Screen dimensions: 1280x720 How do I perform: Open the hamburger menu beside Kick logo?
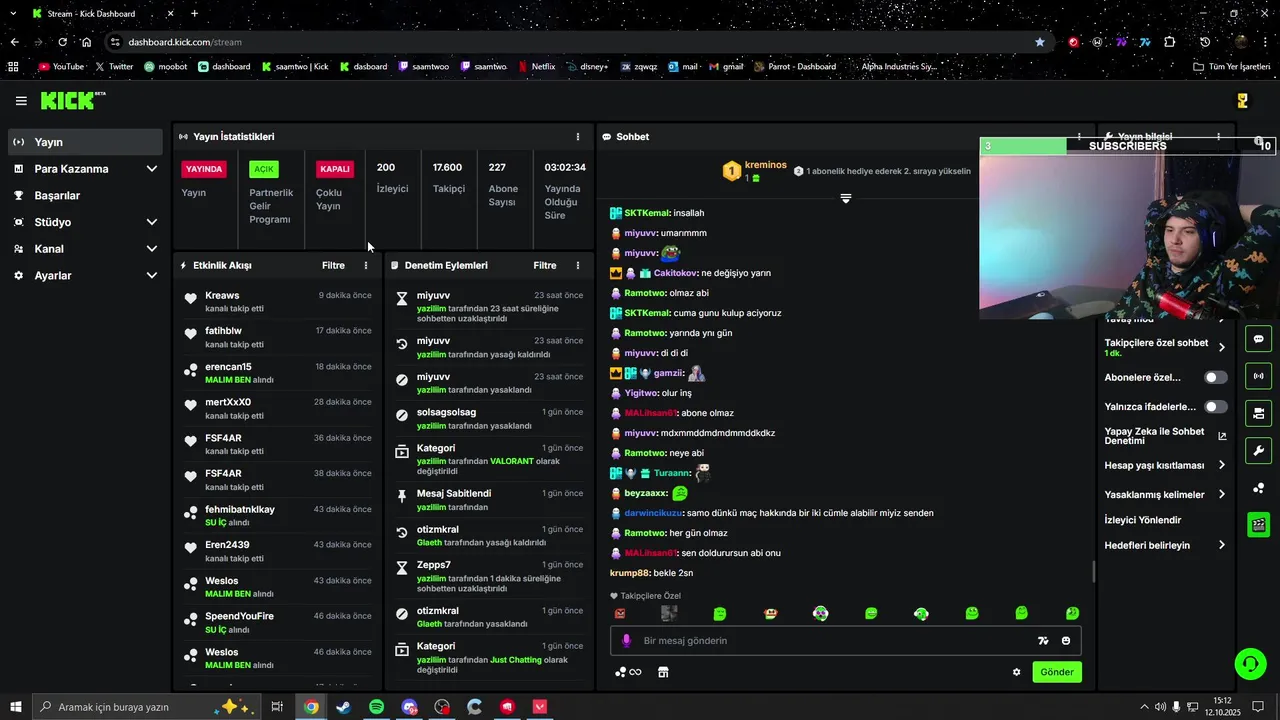click(21, 101)
